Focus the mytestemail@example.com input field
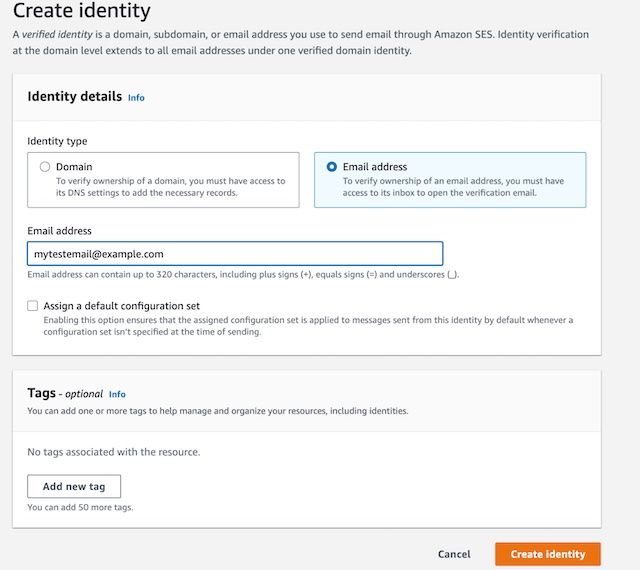The height and width of the screenshot is (570, 640). (235, 254)
